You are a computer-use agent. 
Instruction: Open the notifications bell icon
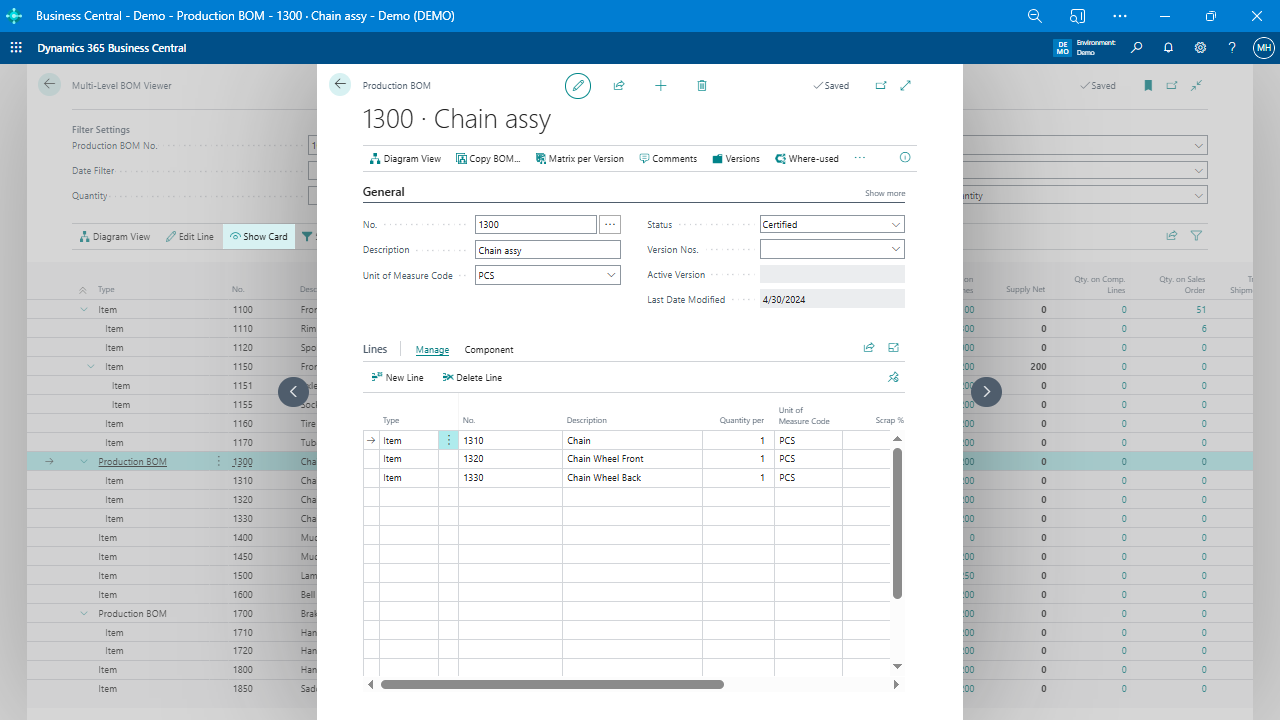1168,48
